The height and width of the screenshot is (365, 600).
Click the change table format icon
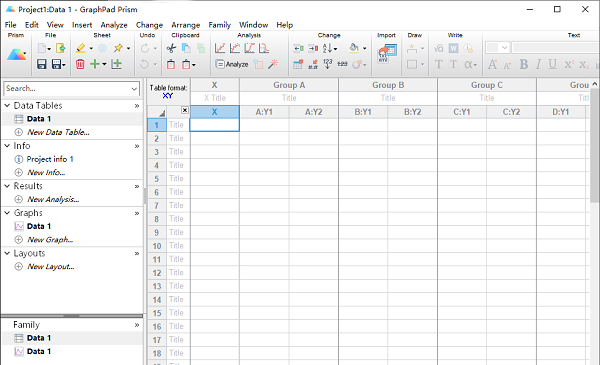coord(298,64)
